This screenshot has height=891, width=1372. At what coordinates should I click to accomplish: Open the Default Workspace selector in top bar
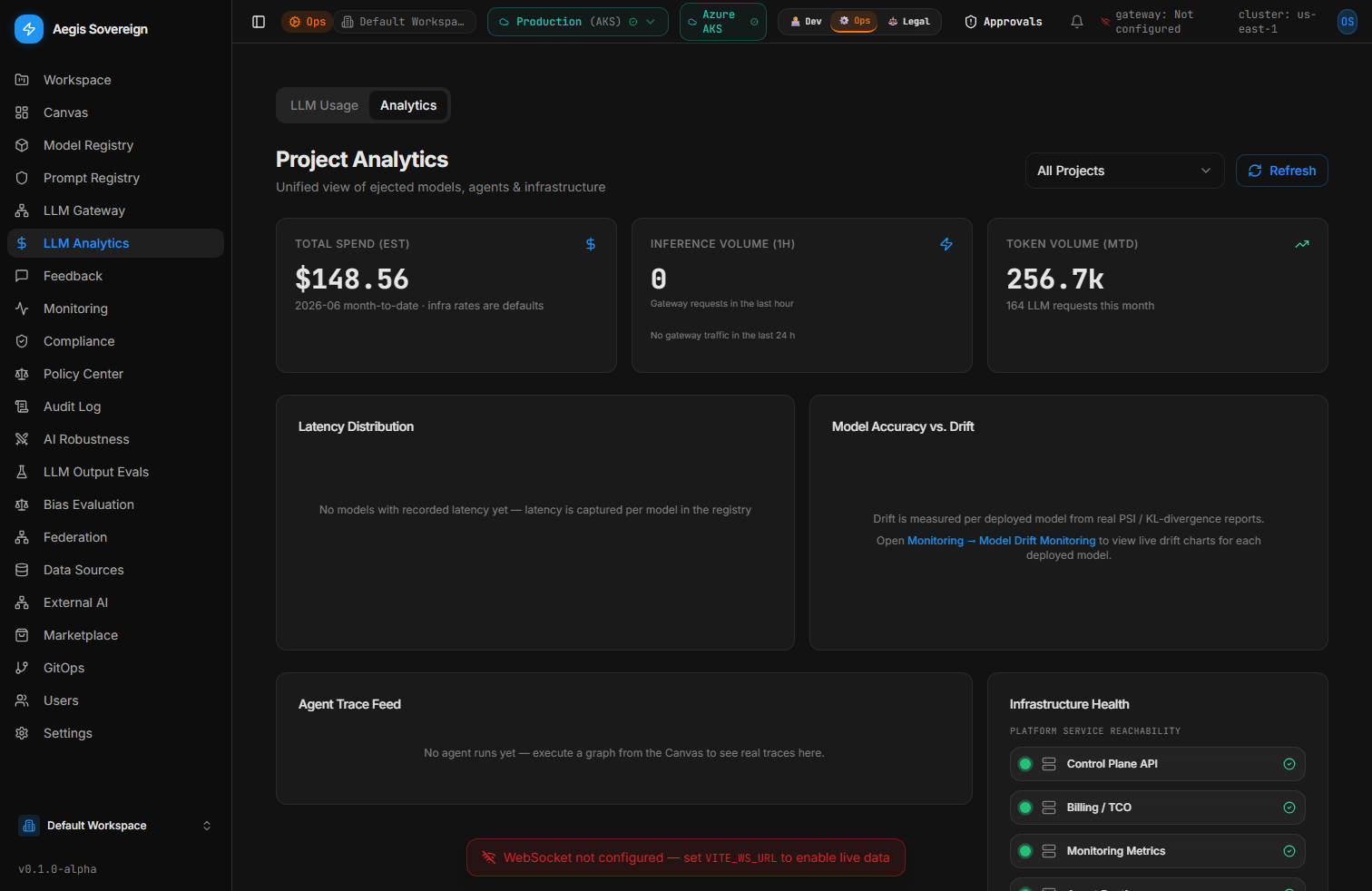[x=405, y=22]
